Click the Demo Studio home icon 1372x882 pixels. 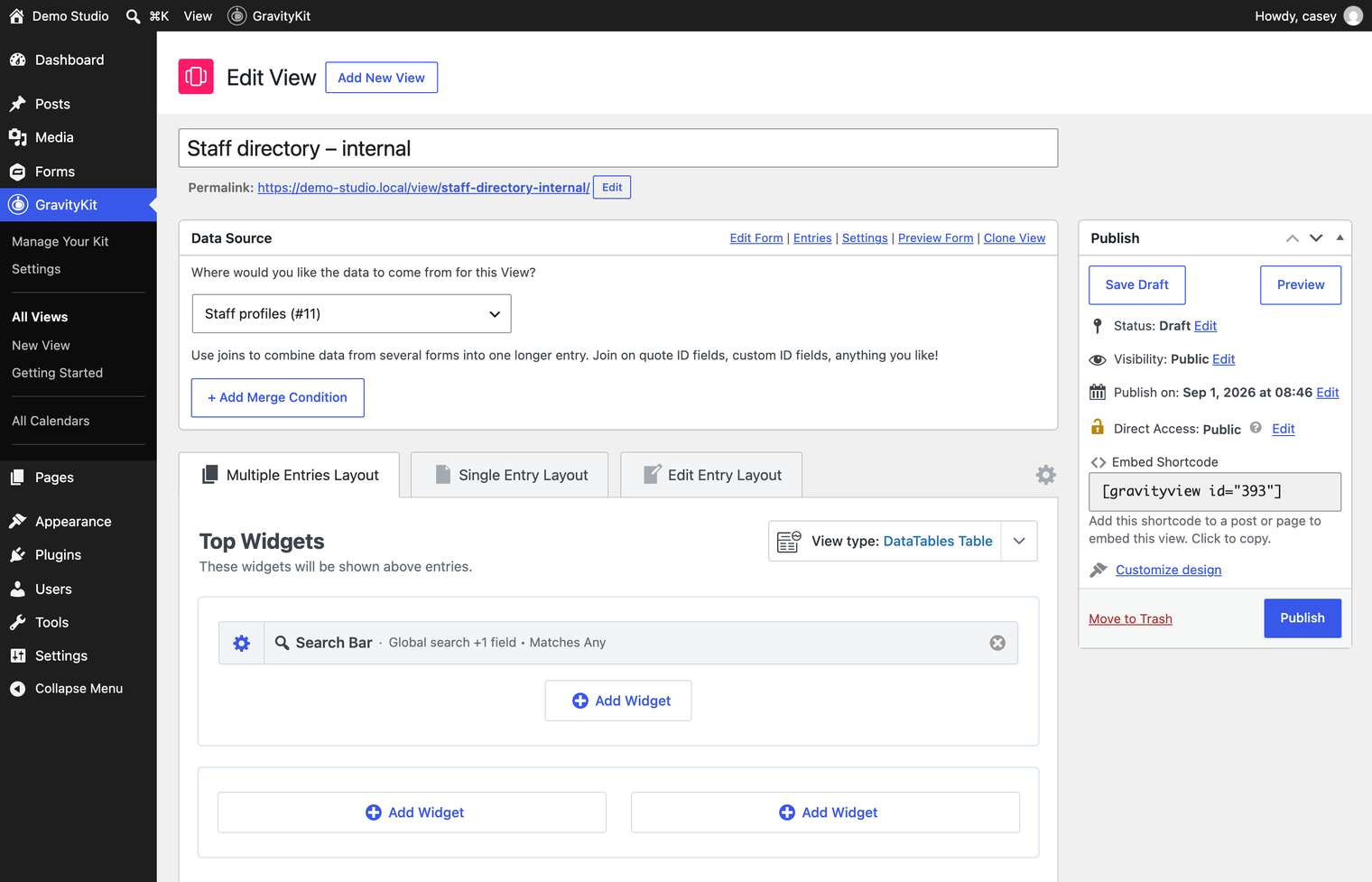click(16, 16)
